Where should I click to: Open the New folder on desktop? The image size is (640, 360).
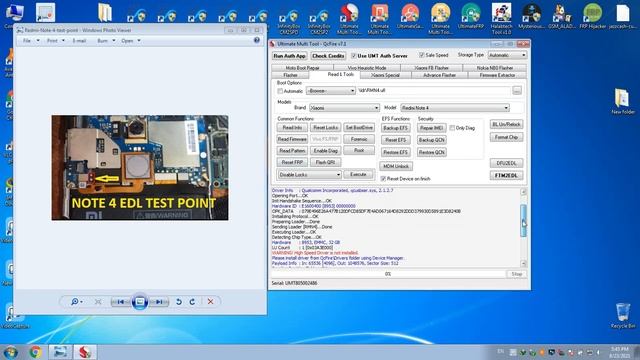pos(622,101)
